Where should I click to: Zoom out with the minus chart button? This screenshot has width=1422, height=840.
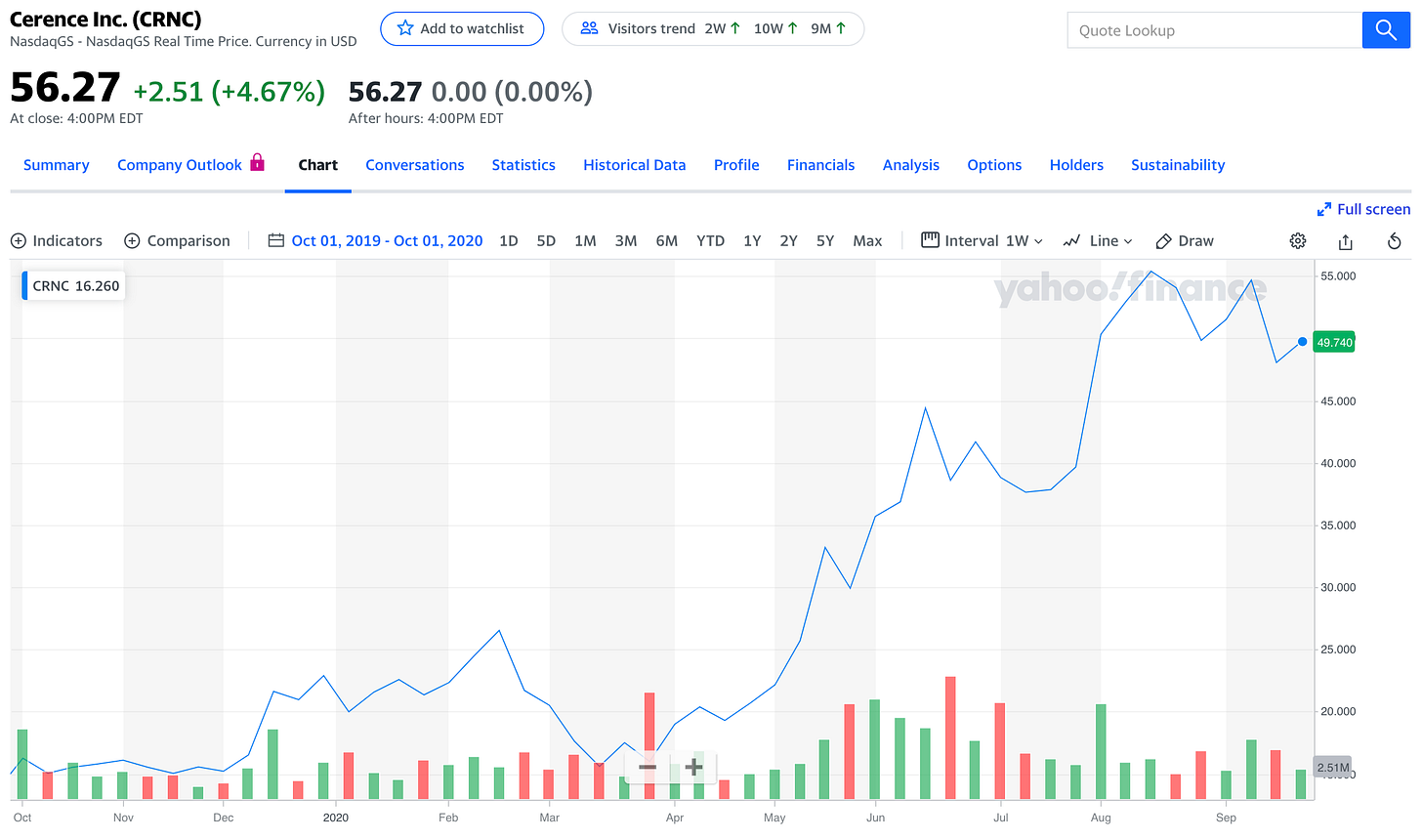648,767
